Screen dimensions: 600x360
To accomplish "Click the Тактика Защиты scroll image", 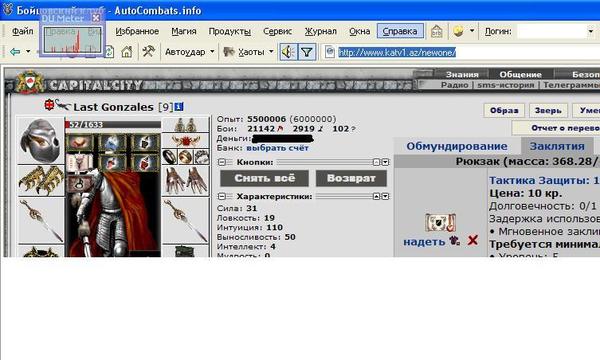I will pyautogui.click(x=440, y=222).
